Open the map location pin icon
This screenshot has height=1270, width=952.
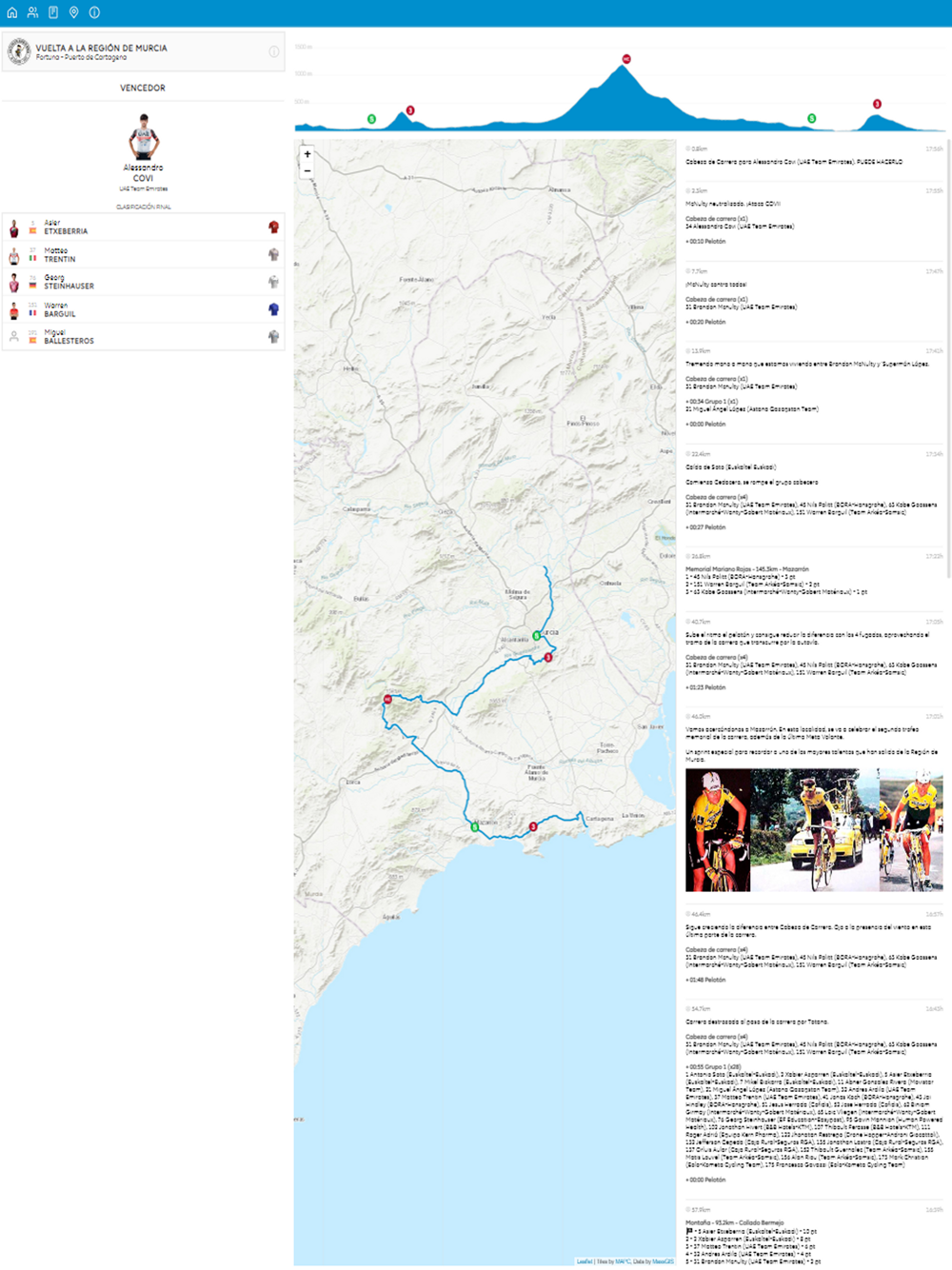tap(73, 12)
